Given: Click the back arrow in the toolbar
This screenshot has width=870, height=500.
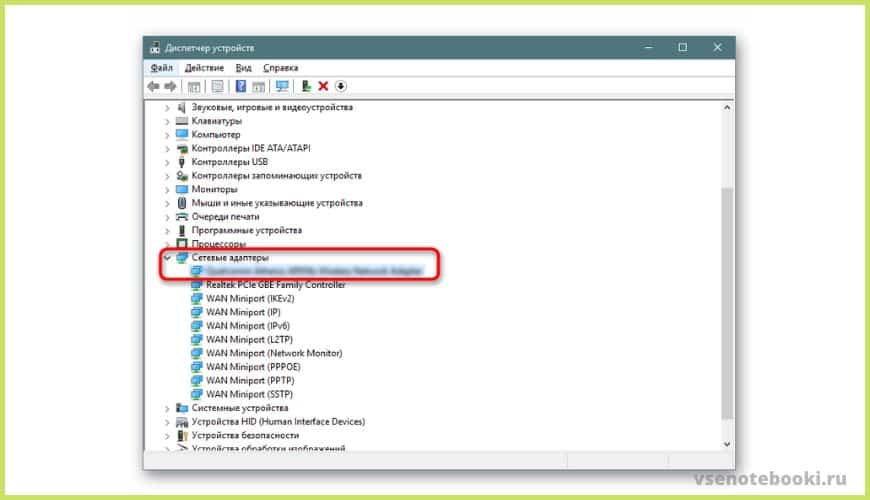Looking at the screenshot, I should [x=154, y=86].
